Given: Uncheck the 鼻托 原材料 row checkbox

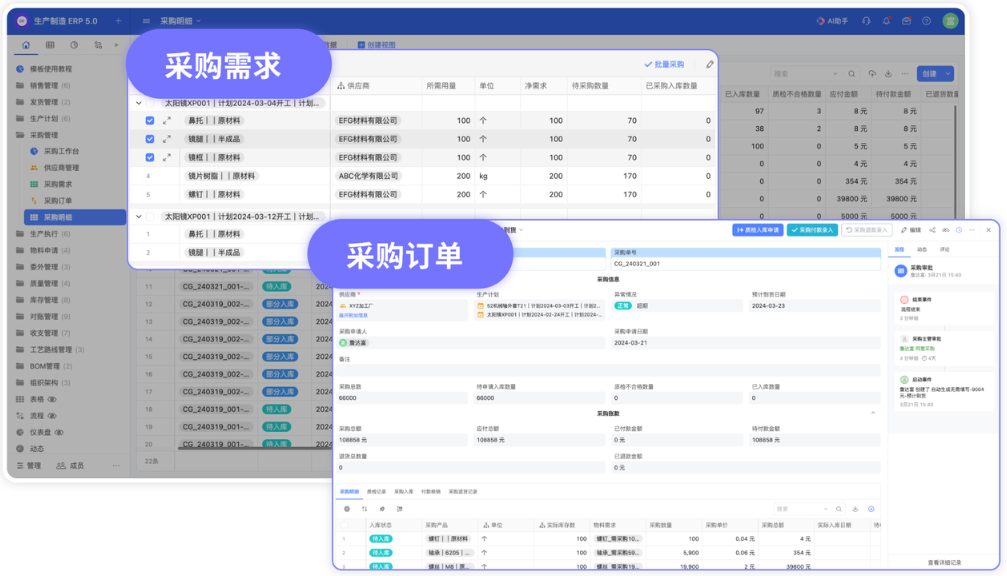Looking at the screenshot, I should 150,121.
